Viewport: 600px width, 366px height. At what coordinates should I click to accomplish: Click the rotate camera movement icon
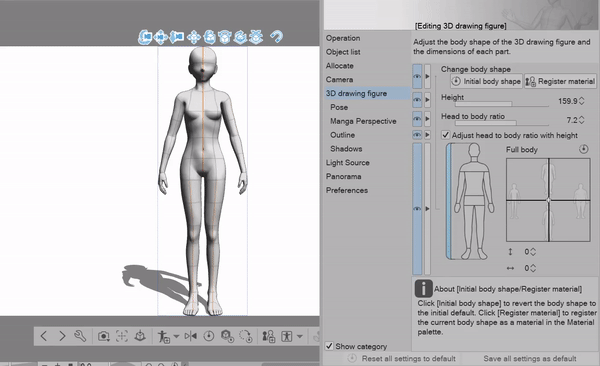click(x=145, y=37)
